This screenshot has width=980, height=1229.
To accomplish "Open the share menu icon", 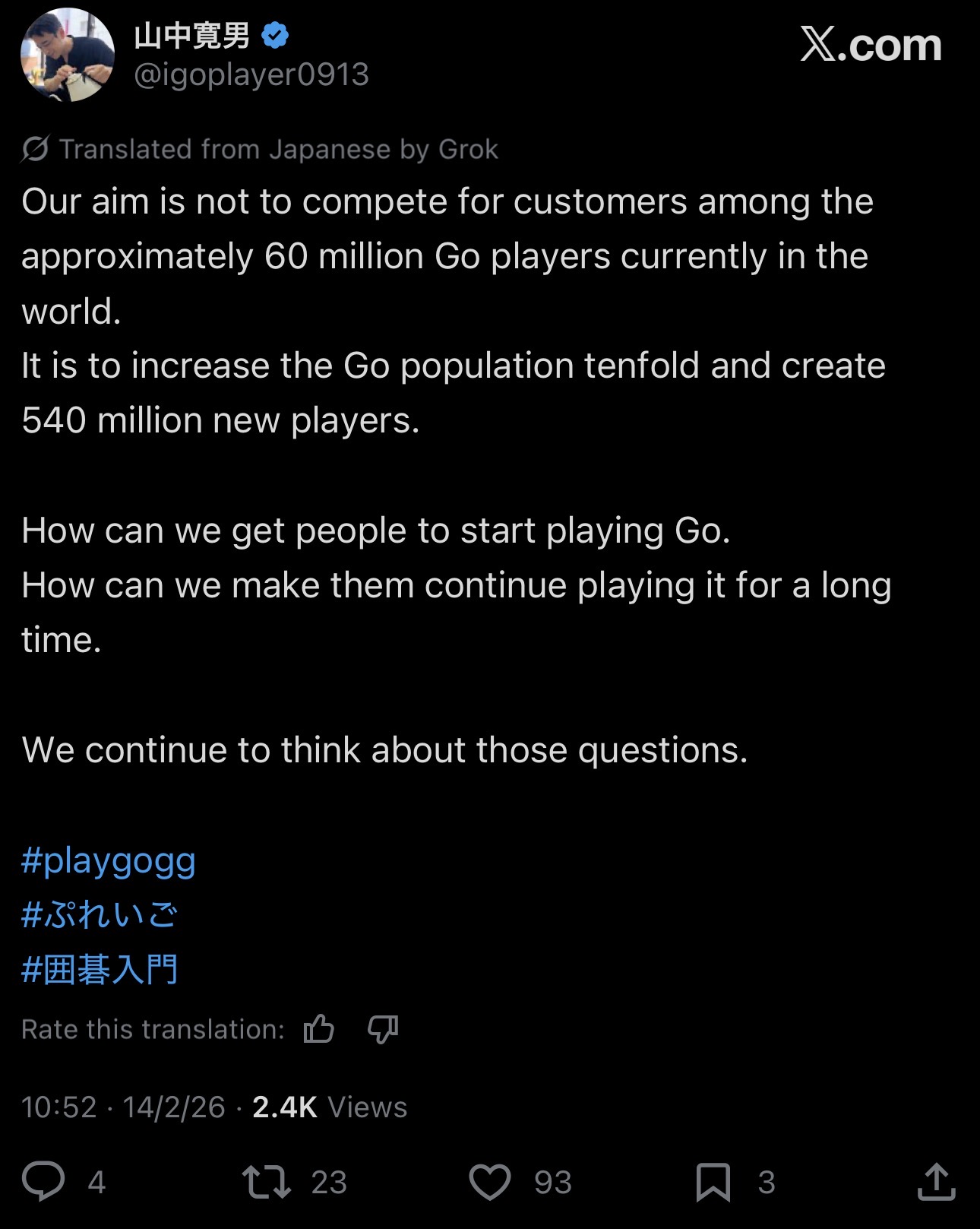I will 936,1181.
